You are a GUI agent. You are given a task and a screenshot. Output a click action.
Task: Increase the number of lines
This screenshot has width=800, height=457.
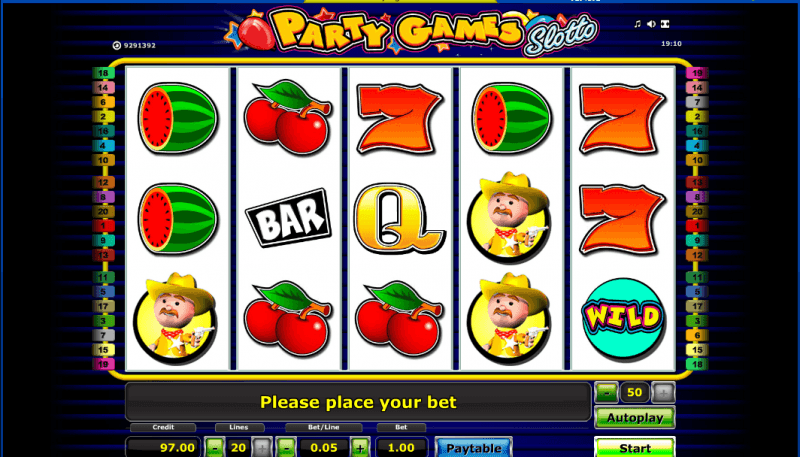pos(262,448)
